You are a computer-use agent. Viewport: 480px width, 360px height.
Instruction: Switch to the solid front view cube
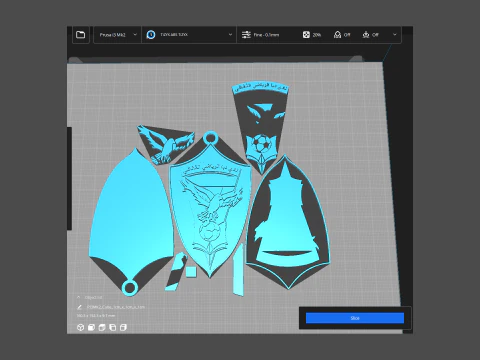point(91,327)
